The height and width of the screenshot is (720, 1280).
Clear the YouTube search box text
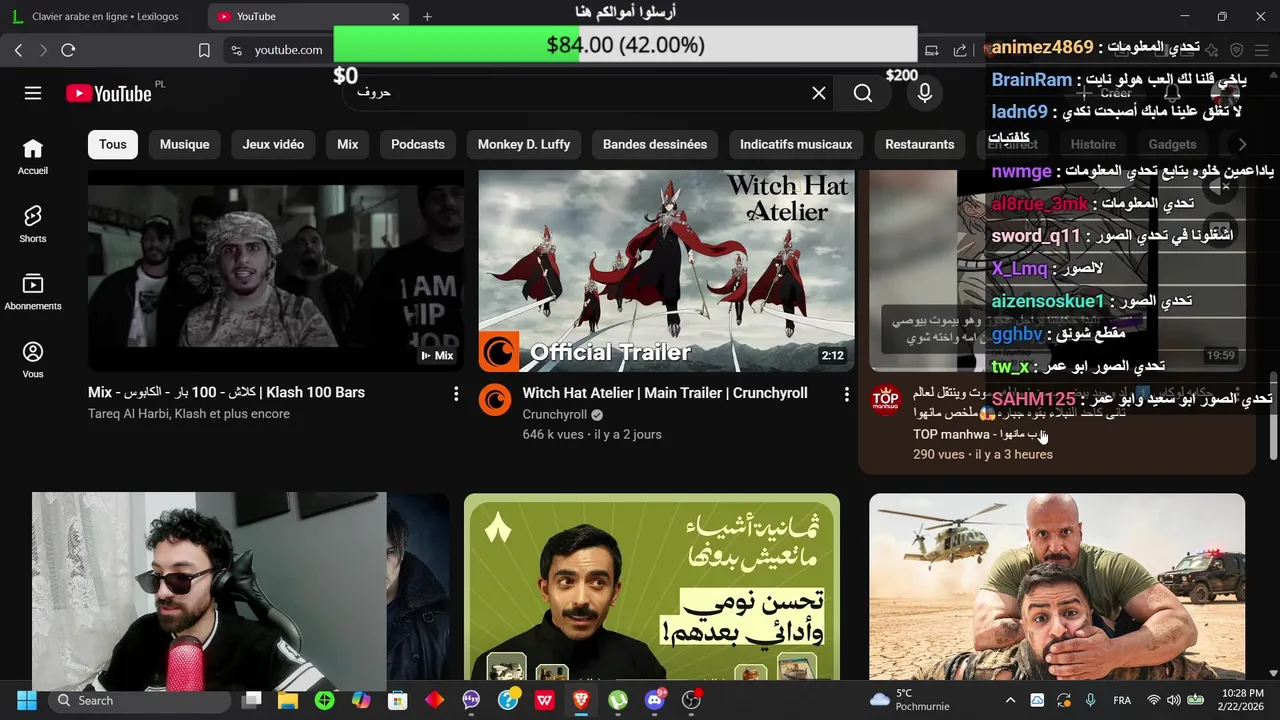click(819, 93)
